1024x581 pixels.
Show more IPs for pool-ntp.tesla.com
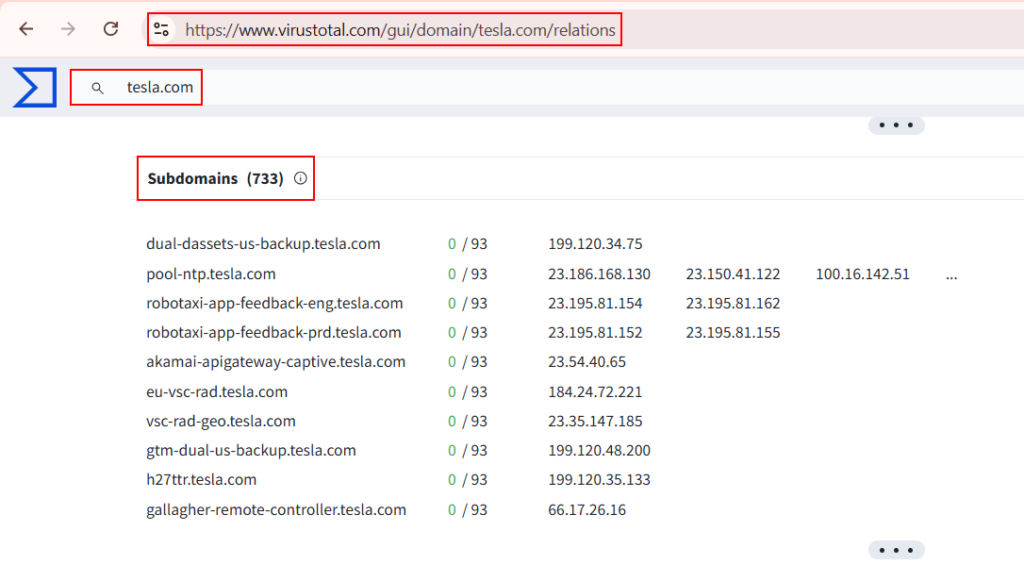tap(951, 274)
